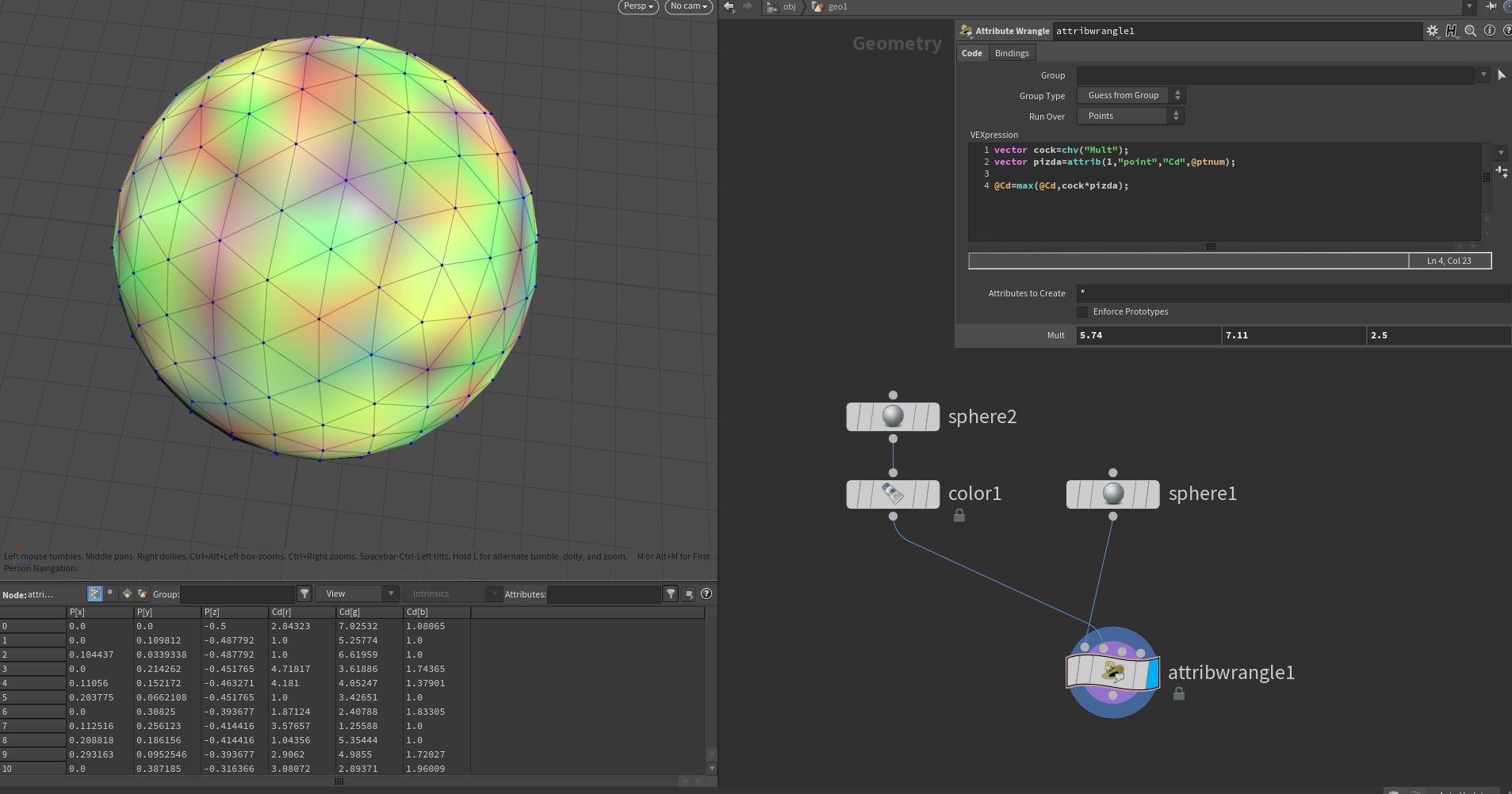Viewport: 1512px width, 794px height.
Task: Click the attribwrangle1 node wrangler icon
Action: point(1113,673)
